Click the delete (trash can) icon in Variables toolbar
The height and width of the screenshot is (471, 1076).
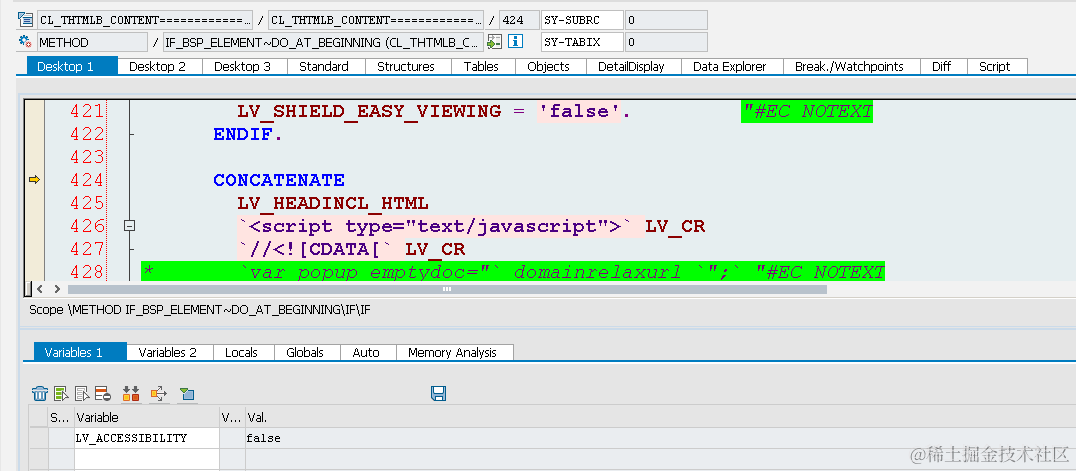coord(40,393)
